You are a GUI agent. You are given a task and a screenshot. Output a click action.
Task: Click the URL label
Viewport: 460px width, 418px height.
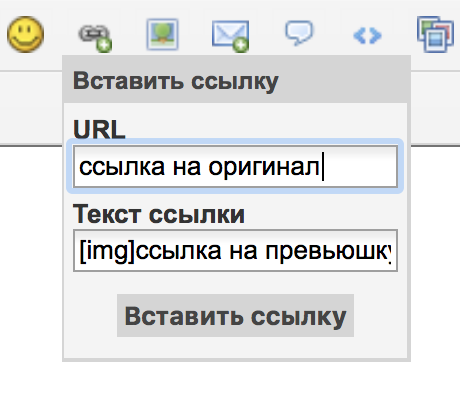[x=99, y=129]
